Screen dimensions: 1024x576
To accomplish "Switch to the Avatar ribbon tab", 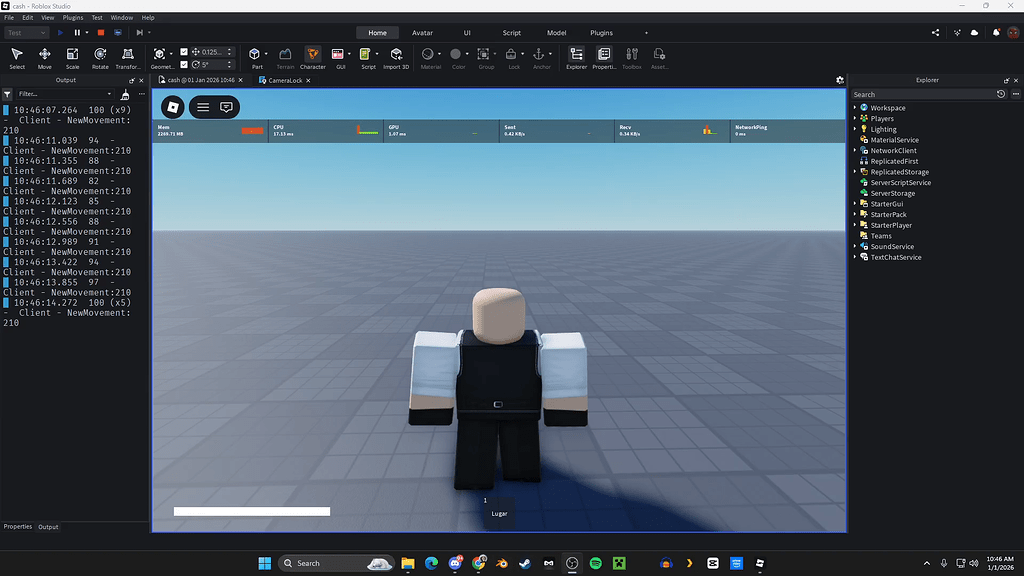I will tap(423, 33).
